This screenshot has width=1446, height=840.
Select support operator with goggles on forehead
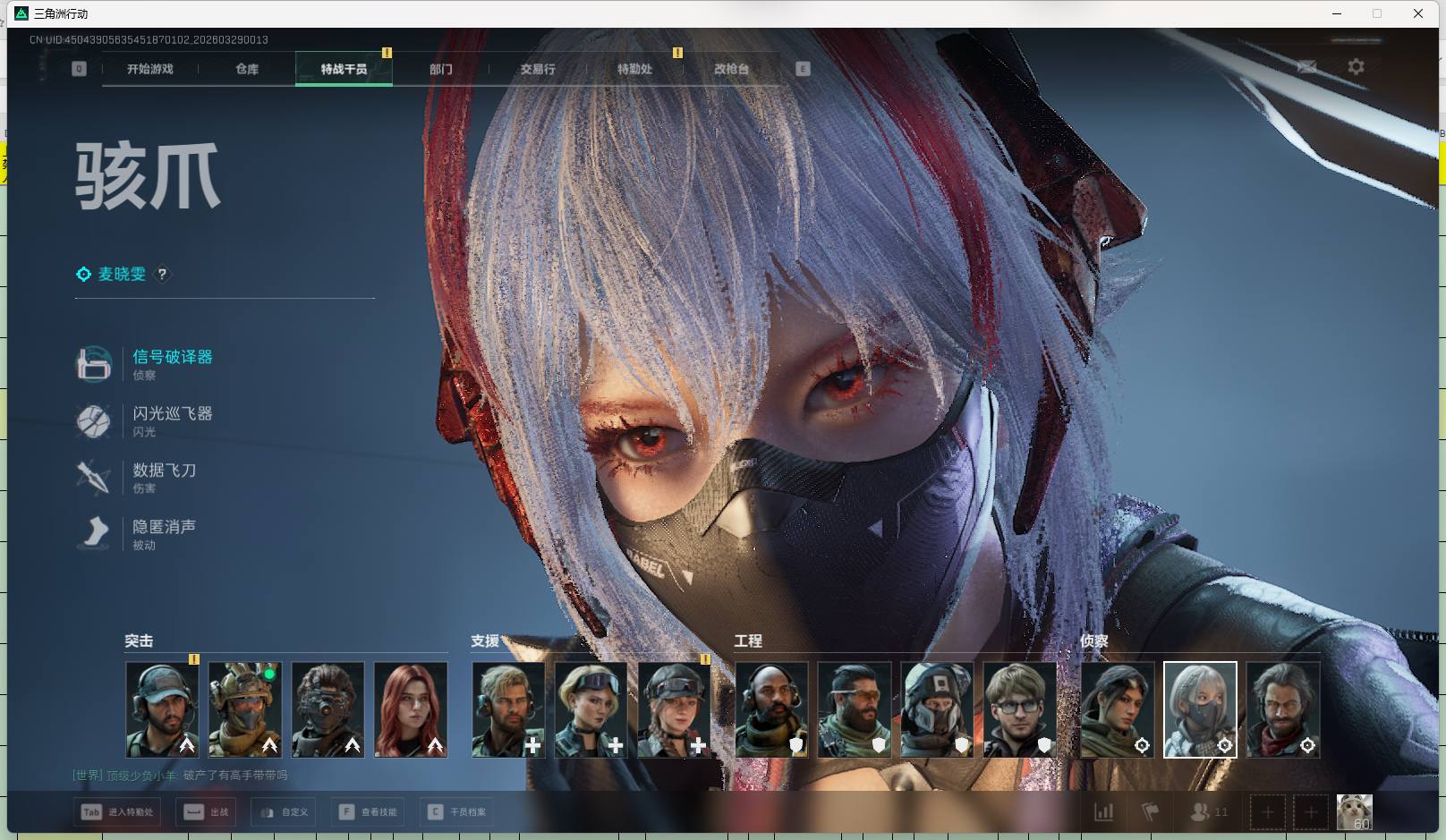pyautogui.click(x=591, y=709)
